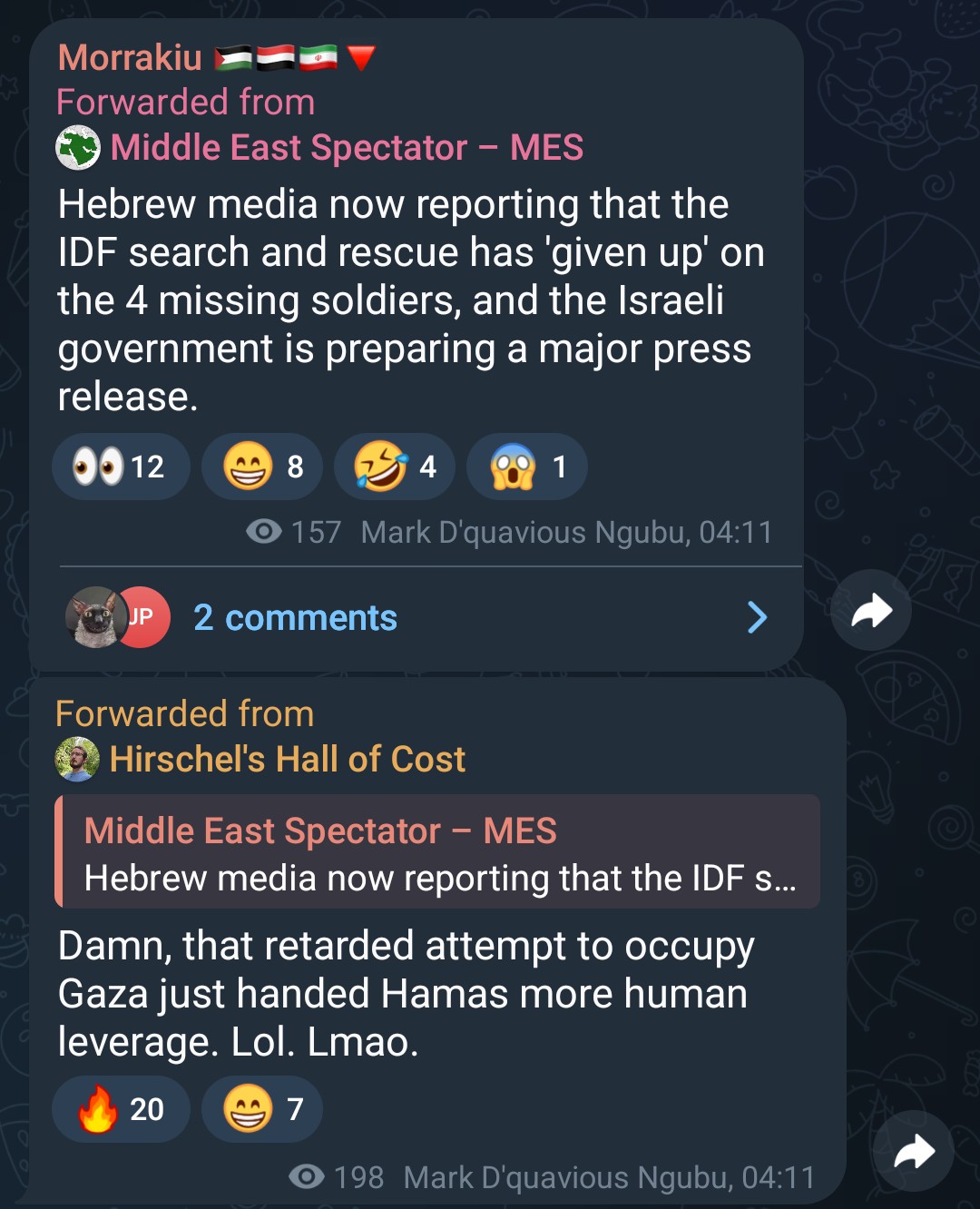Tap the eye views icon next to 157

tap(264, 531)
